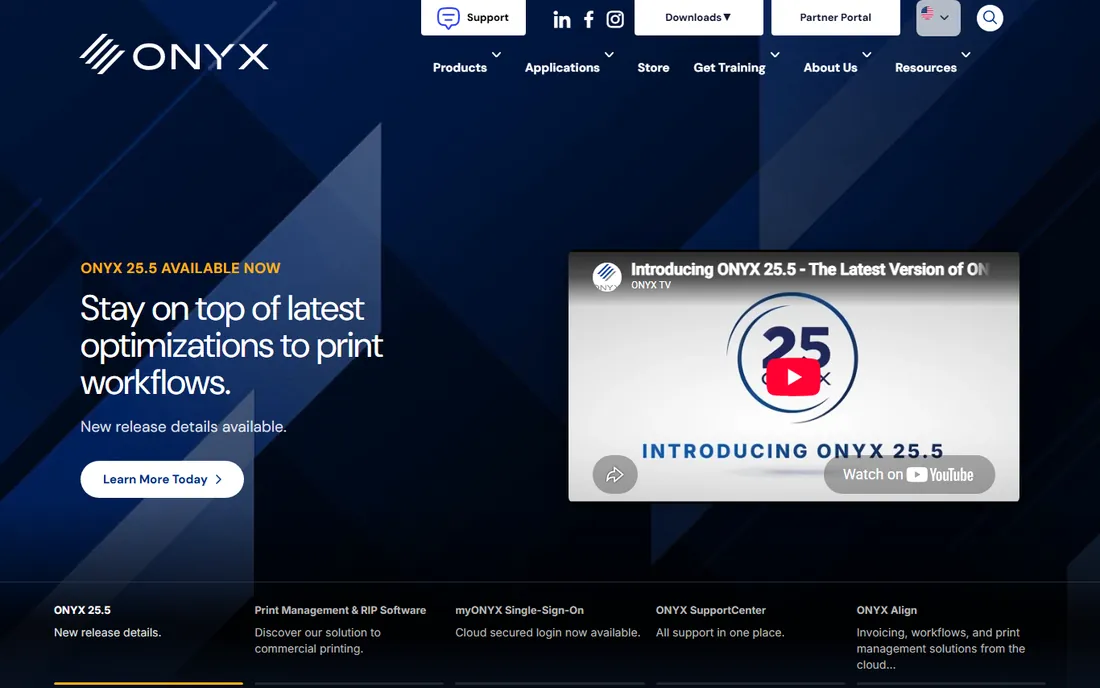Expand the chevron next to Resources

pos(966,55)
